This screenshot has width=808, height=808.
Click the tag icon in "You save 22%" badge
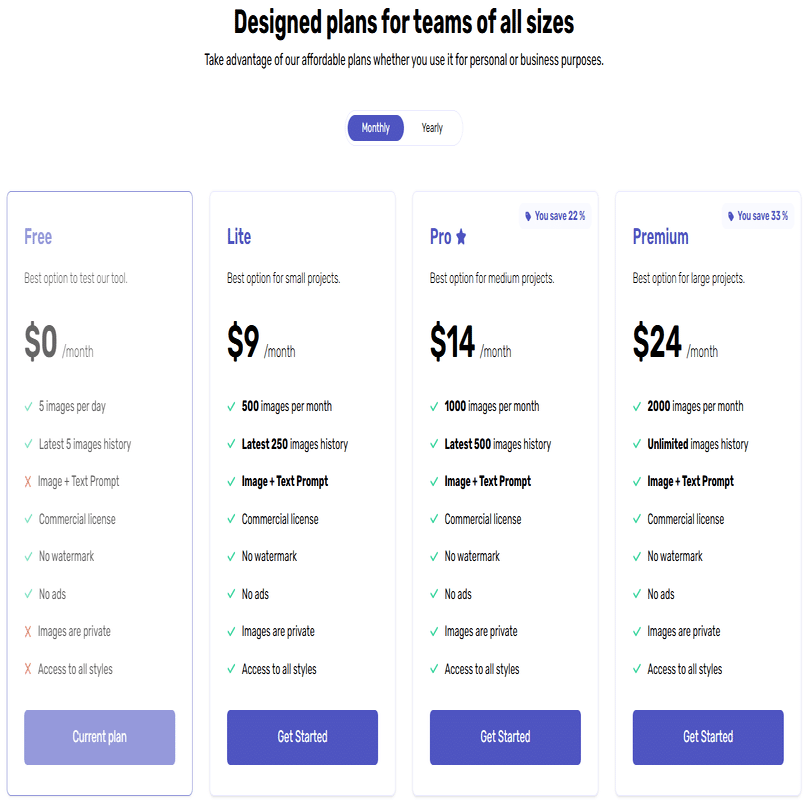click(528, 216)
